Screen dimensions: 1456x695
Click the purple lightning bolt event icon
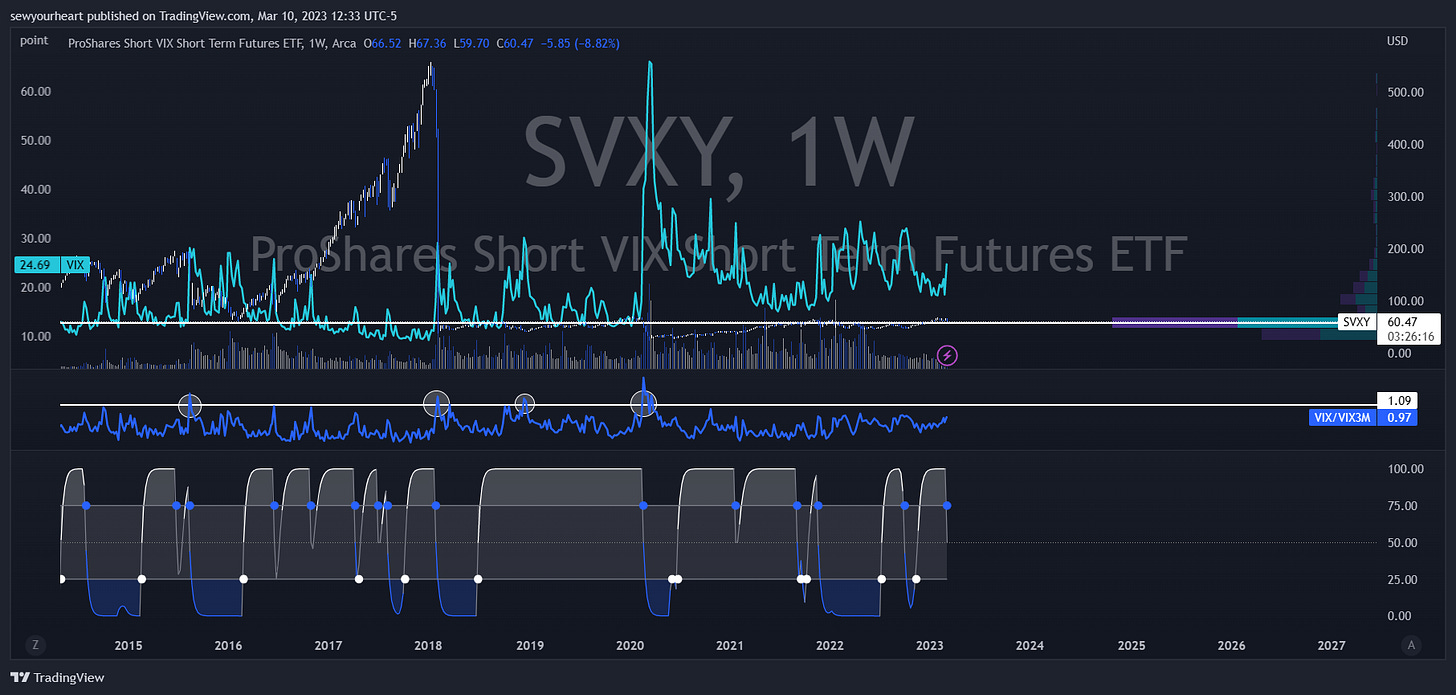pyautogui.click(x=947, y=355)
